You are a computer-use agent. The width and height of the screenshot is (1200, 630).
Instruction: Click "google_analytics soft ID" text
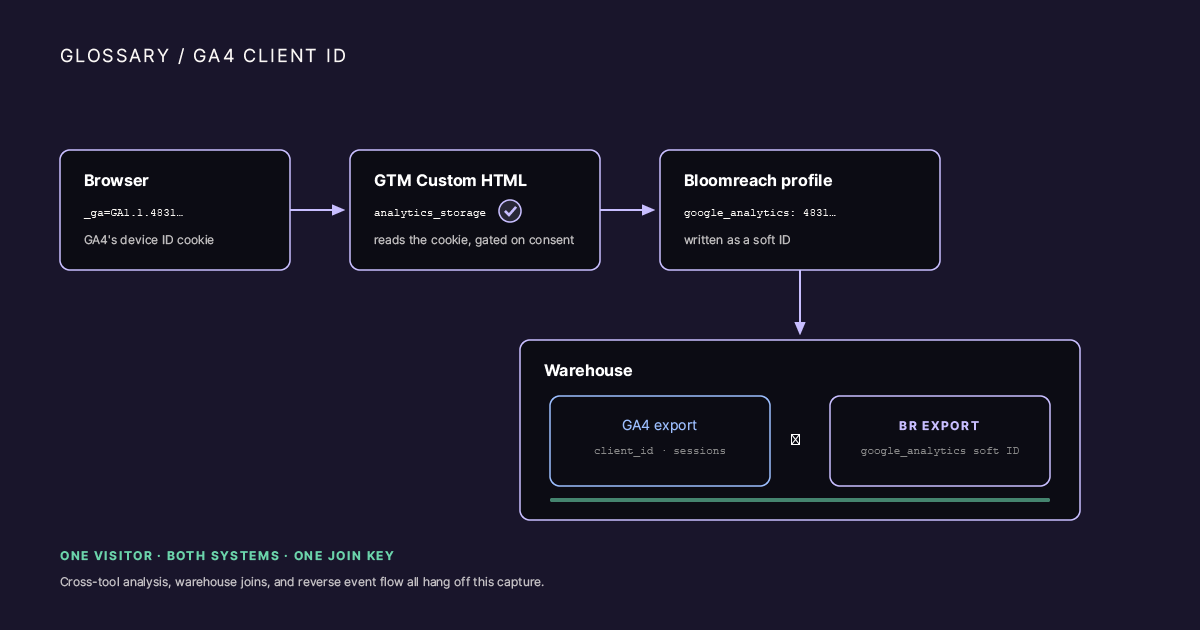pyautogui.click(x=940, y=451)
